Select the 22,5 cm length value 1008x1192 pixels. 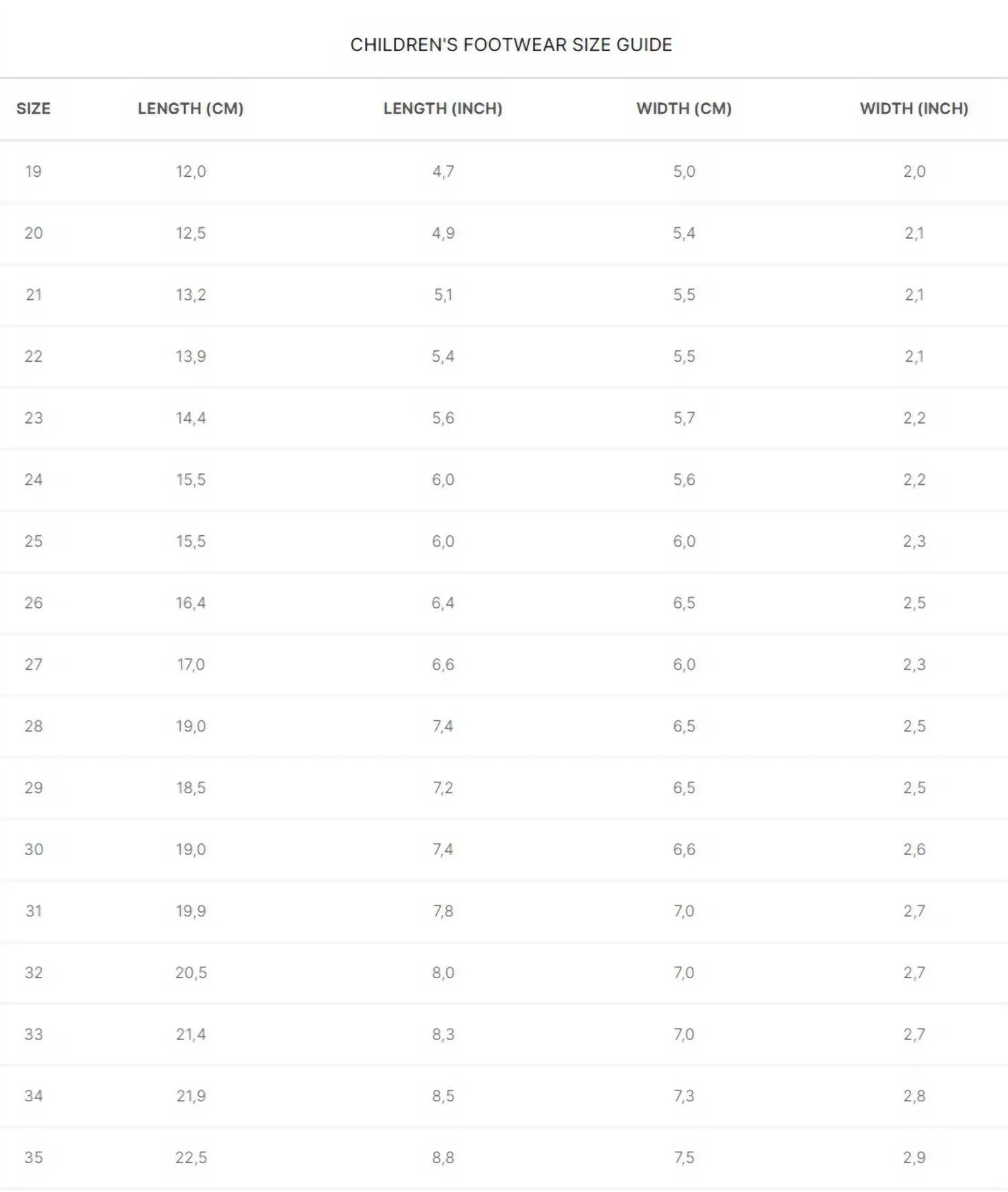191,1158
